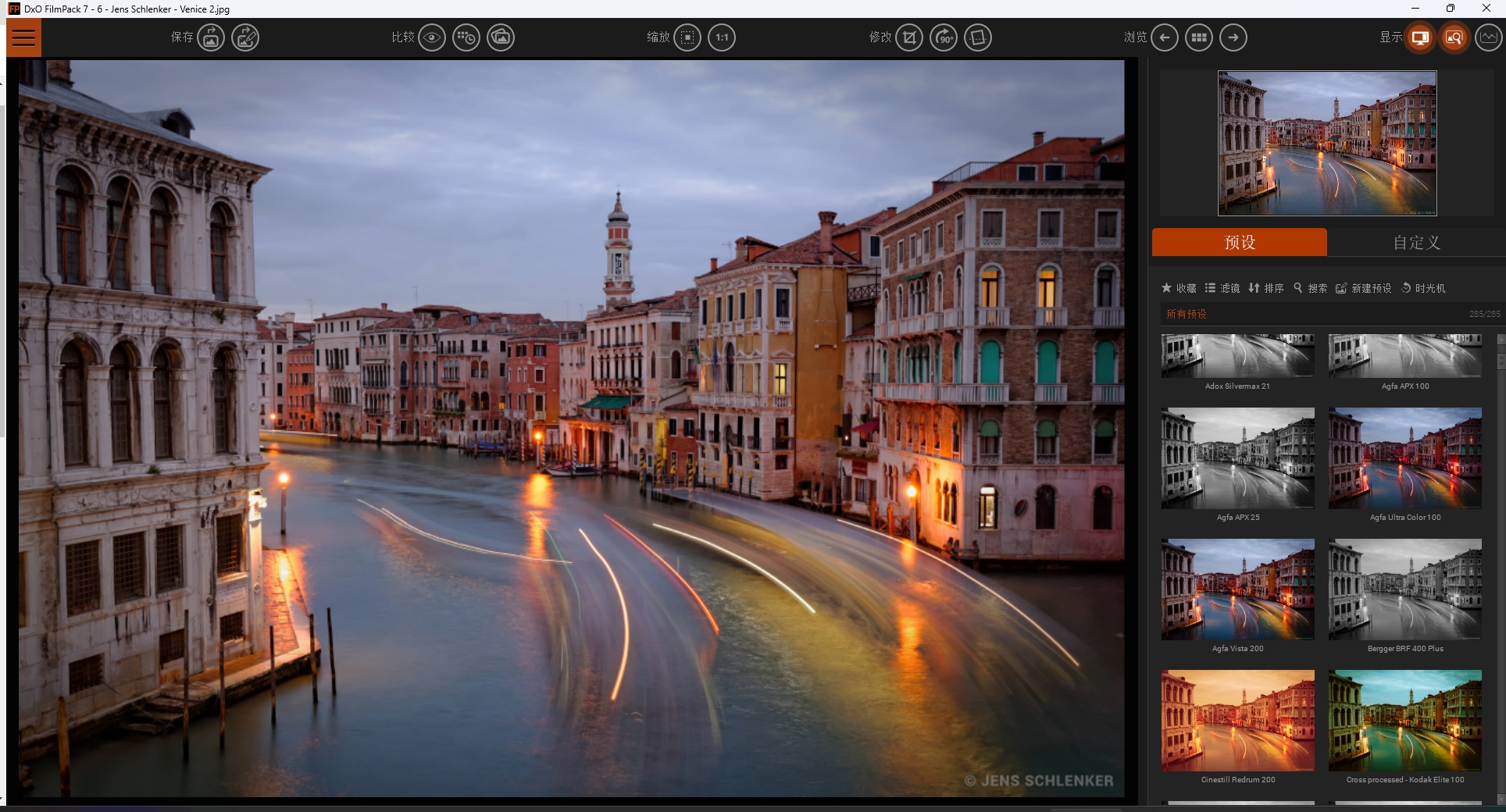1506x812 pixels.
Task: Select the crop tool icon
Action: (909, 37)
